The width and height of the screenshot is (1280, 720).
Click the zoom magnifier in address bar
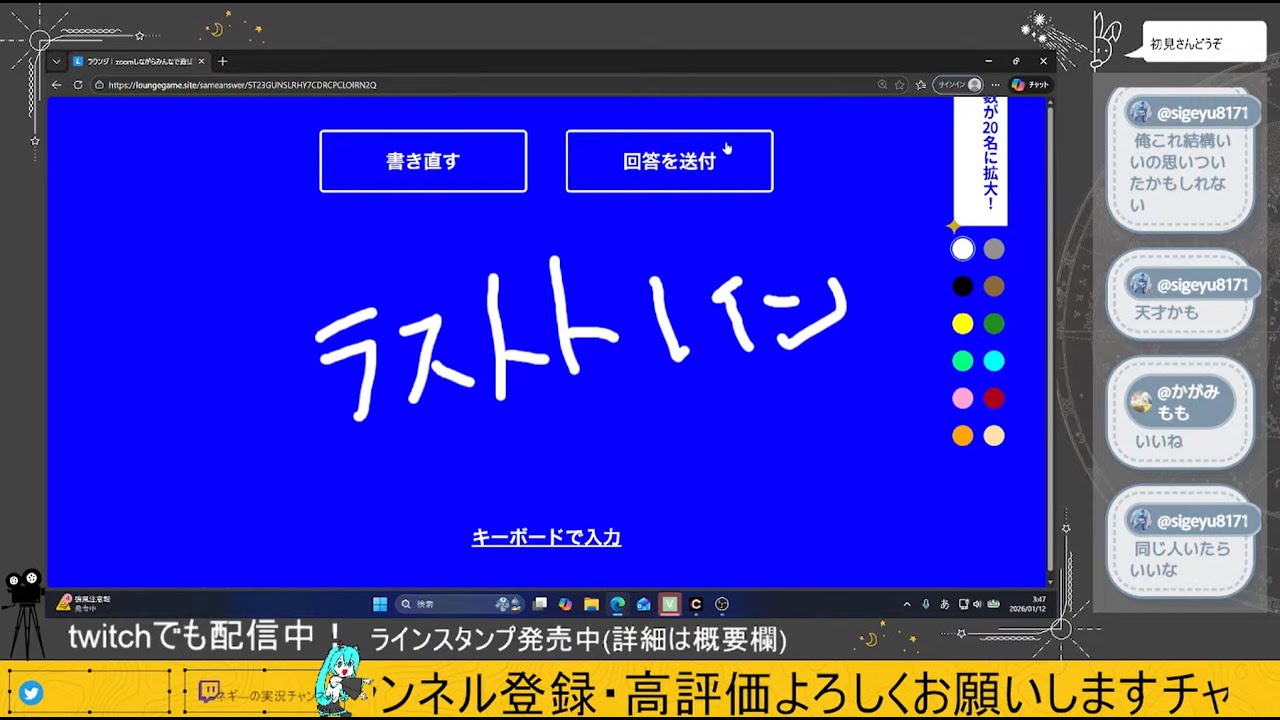coord(882,85)
